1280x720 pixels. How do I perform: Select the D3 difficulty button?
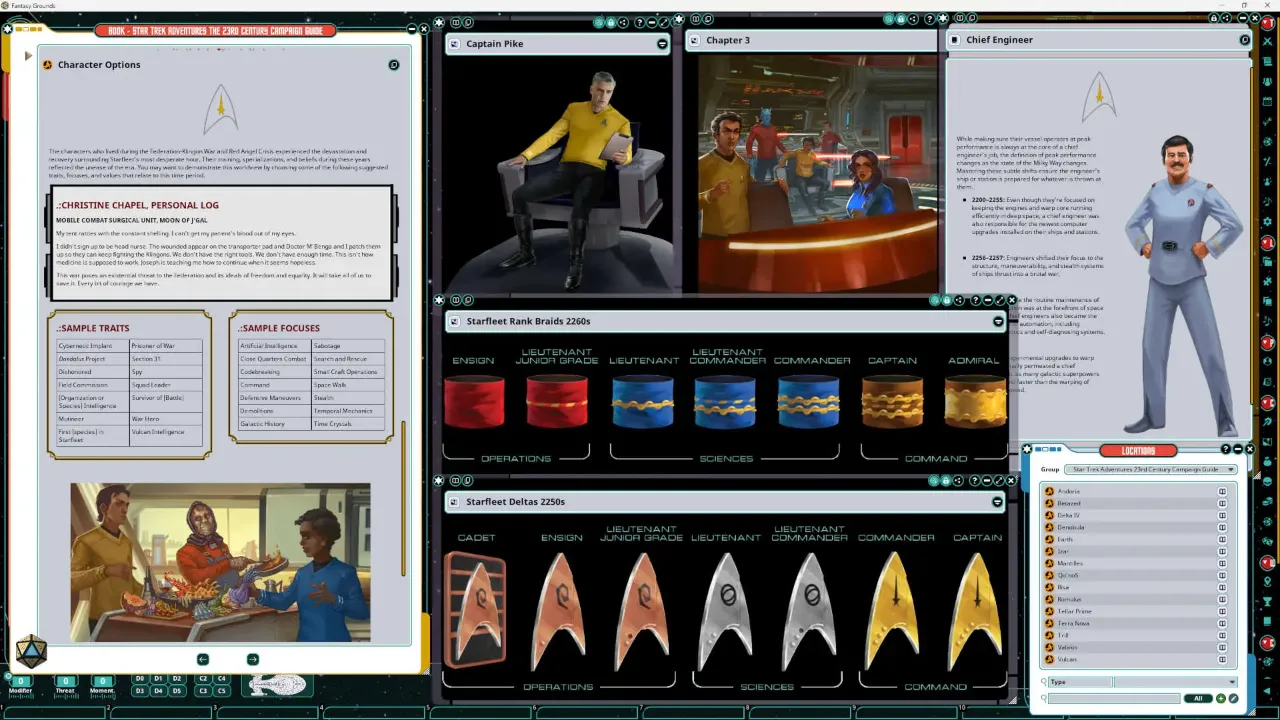(x=140, y=691)
